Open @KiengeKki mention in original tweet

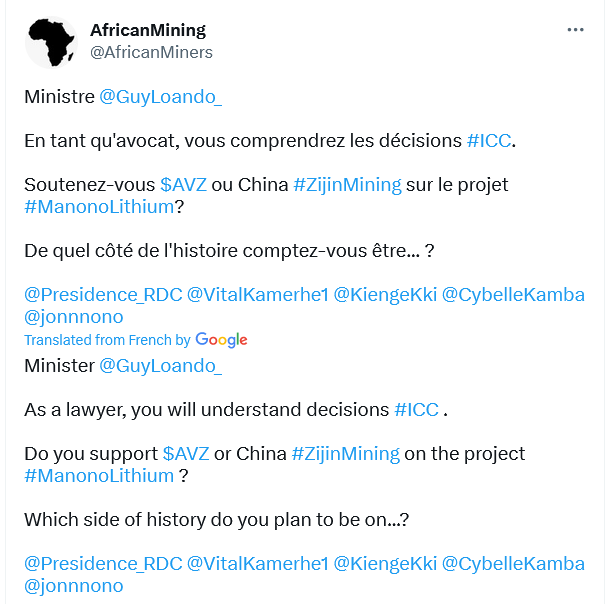[385, 295]
